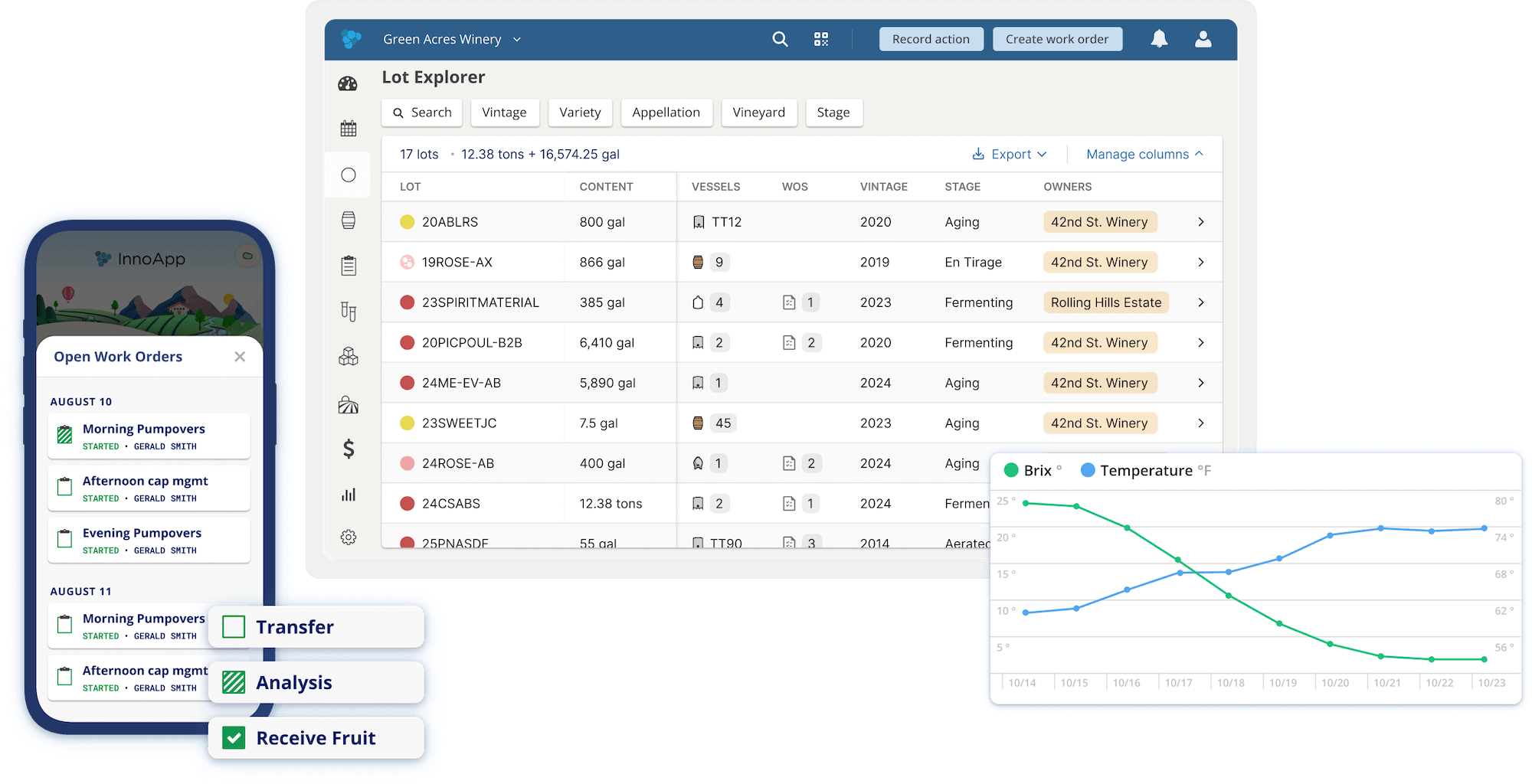Click the barrel vessels sidebar icon
The image size is (1532, 784).
(349, 220)
